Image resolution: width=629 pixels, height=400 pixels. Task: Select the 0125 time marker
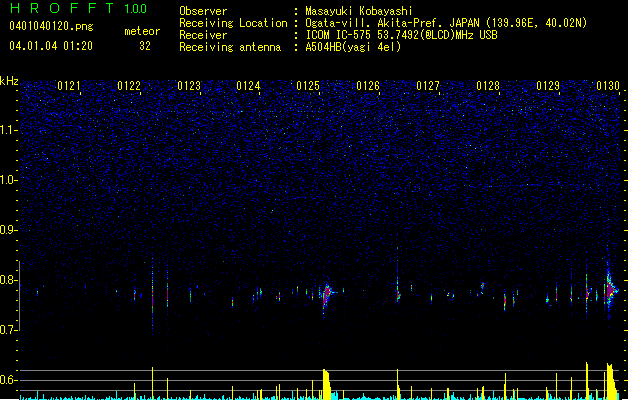308,85
